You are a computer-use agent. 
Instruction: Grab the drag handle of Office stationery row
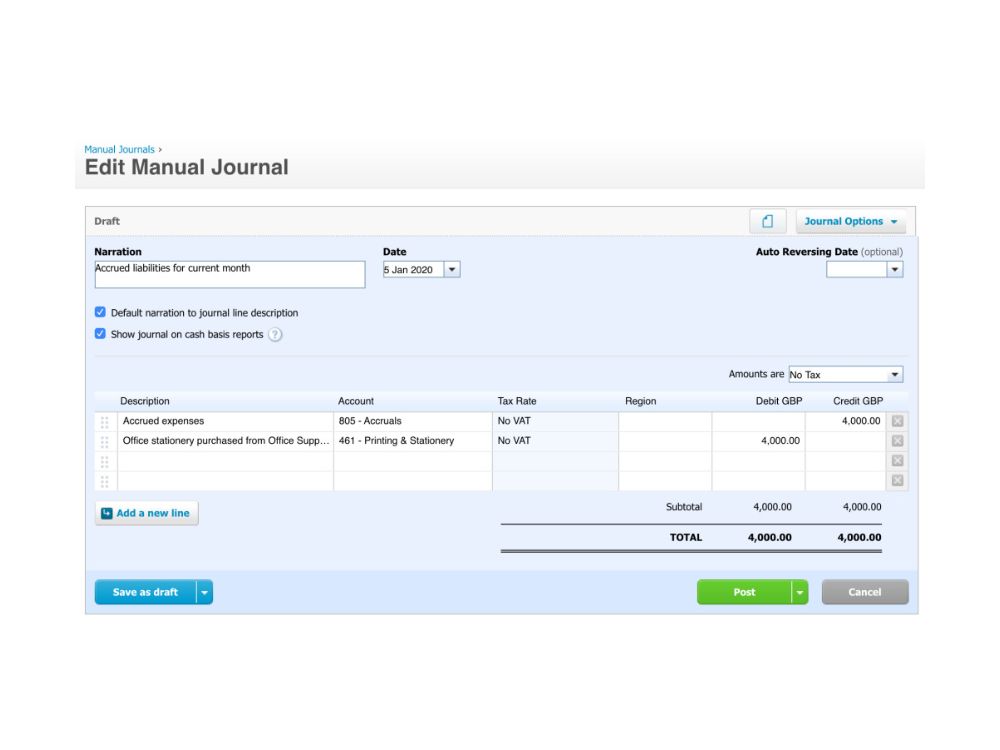(105, 441)
